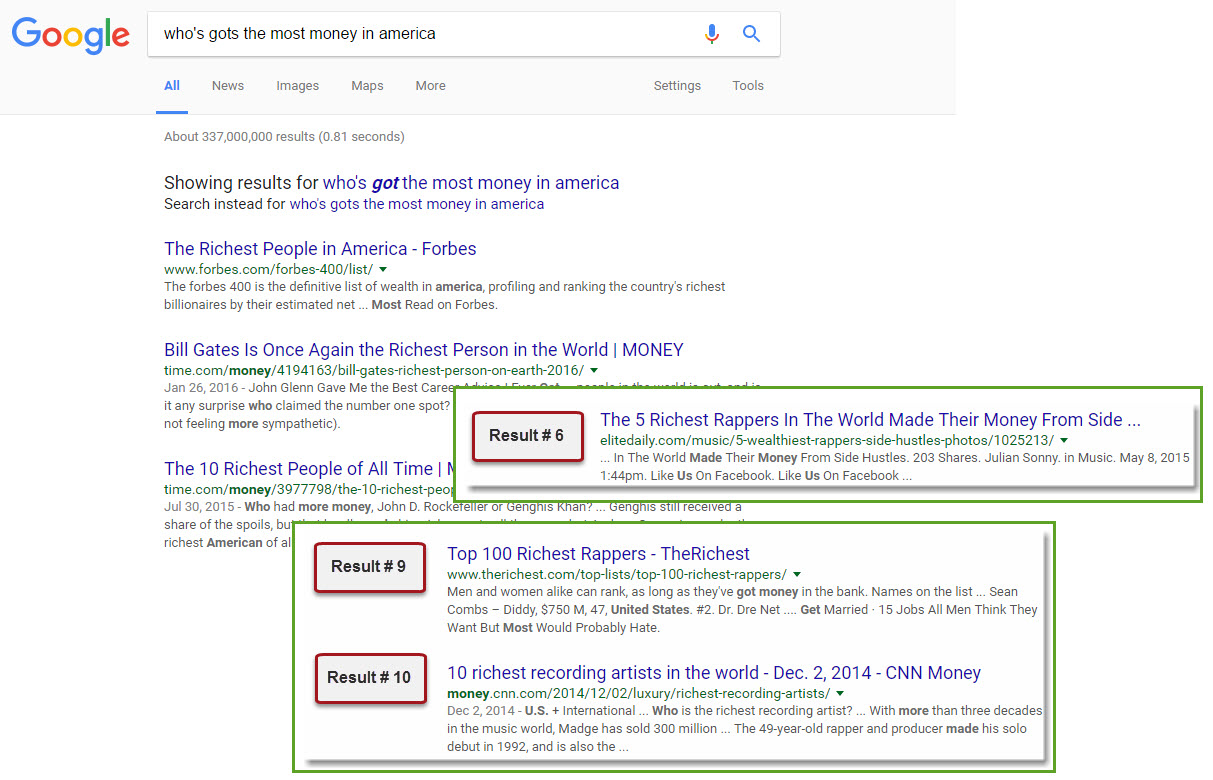Click the elitedaily.com URL text
This screenshot has height=780, width=1213.
tap(827, 441)
